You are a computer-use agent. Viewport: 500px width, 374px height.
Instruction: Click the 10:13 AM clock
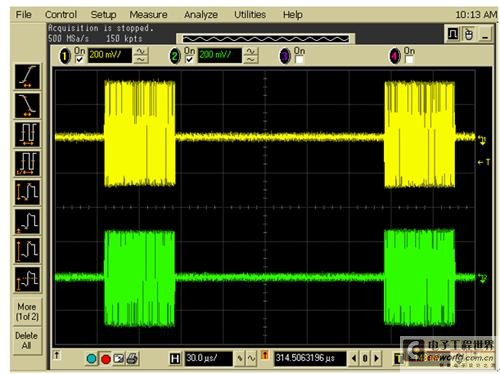point(476,15)
